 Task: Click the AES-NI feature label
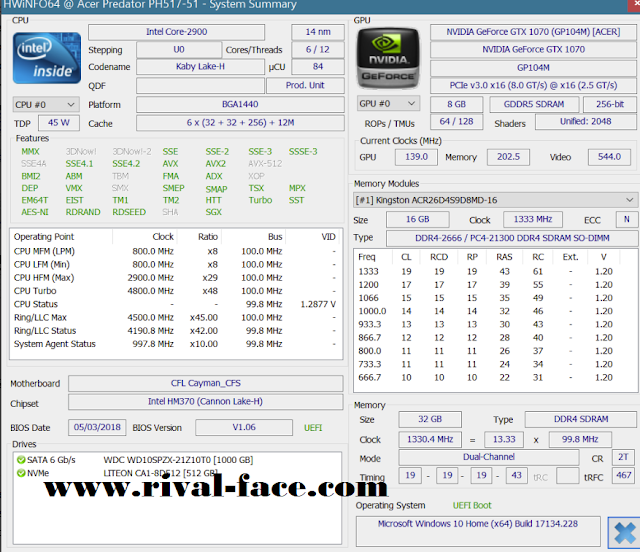(35, 212)
